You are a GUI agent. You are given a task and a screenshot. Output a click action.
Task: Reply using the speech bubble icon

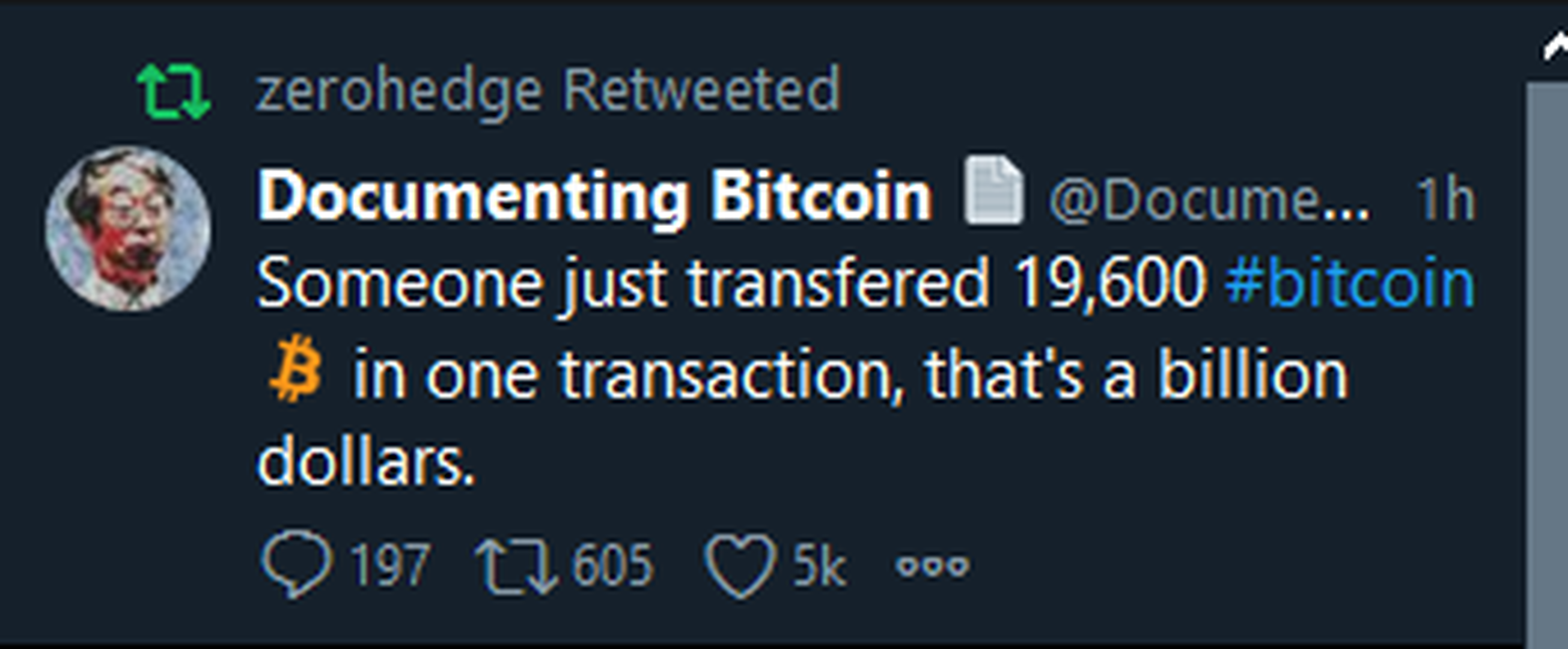[296, 564]
